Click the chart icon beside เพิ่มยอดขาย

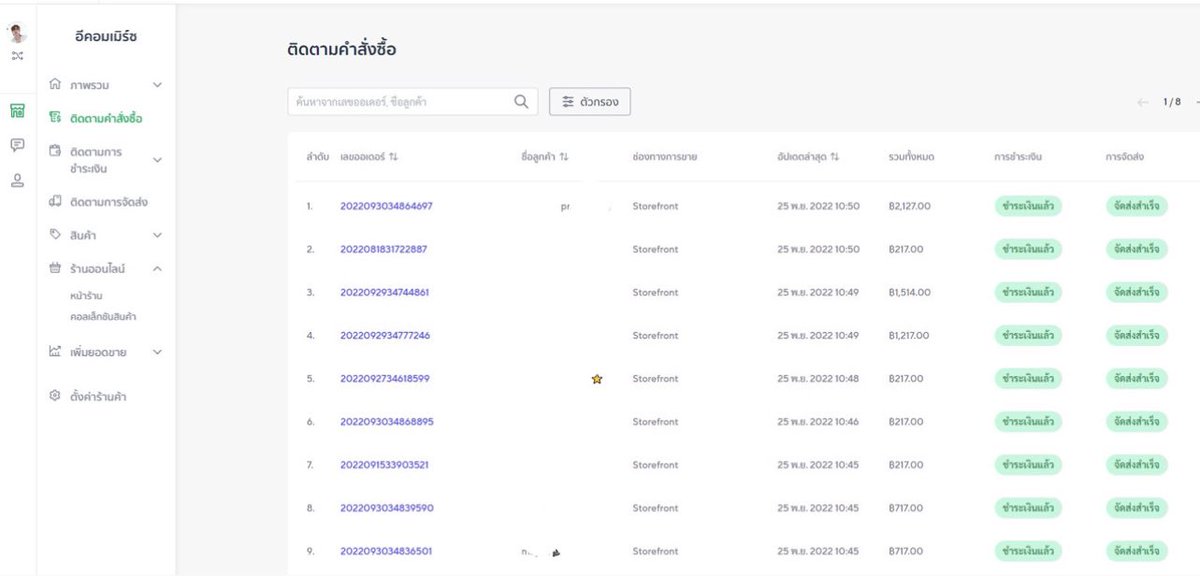[55, 352]
